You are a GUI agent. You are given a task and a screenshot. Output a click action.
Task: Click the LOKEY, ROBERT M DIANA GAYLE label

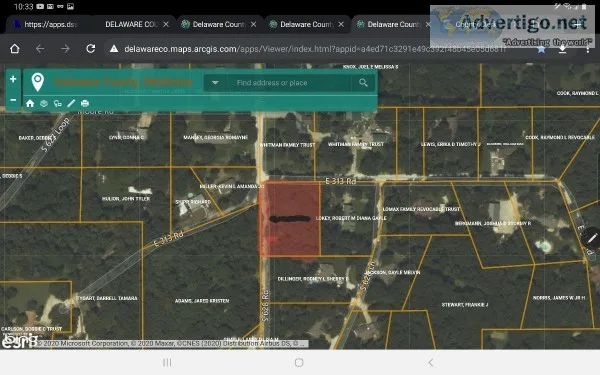(x=351, y=218)
